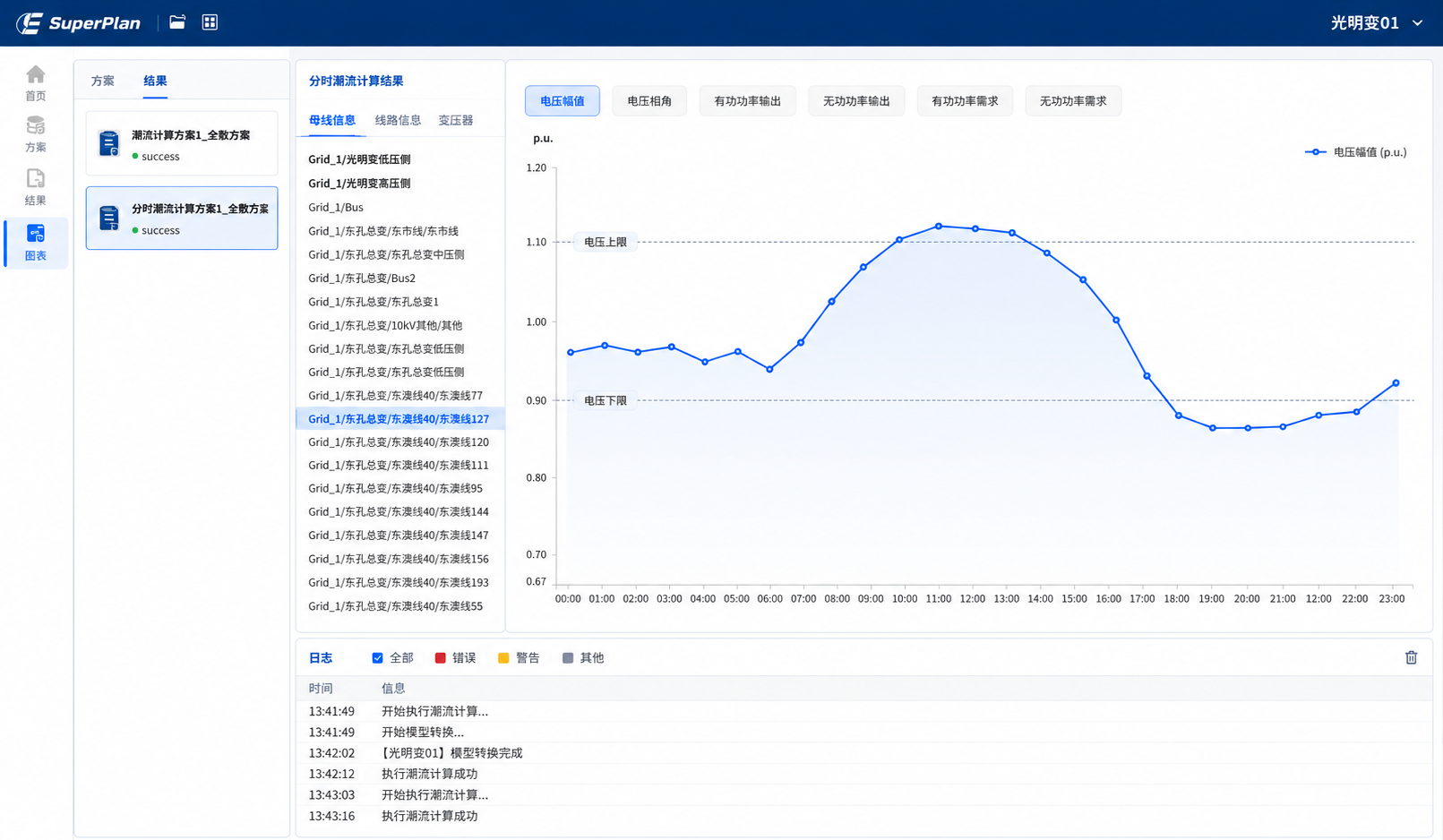1443x840 pixels.
Task: Select bus Grid_1/Bus
Action: 336,208
